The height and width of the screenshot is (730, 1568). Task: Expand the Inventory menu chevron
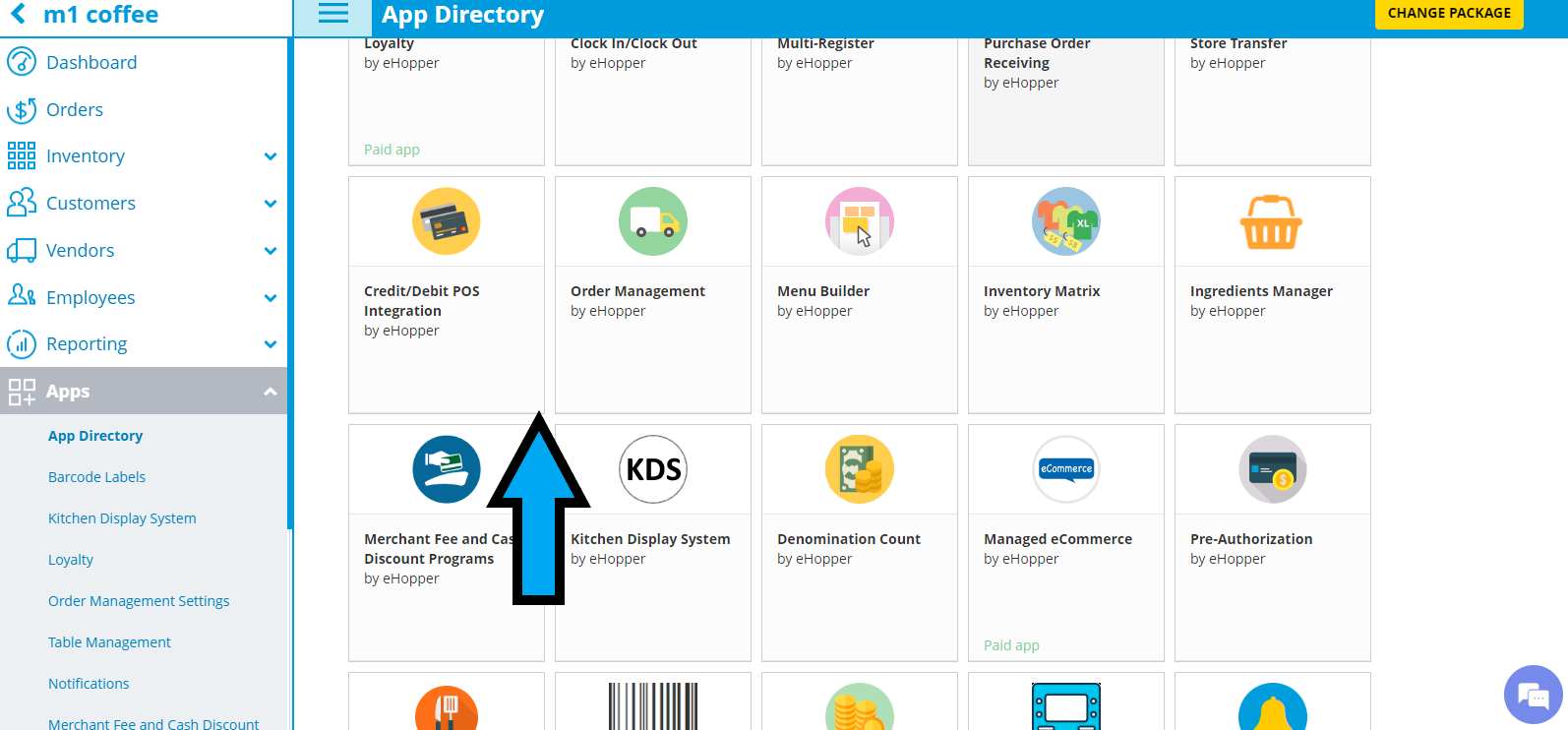click(271, 156)
